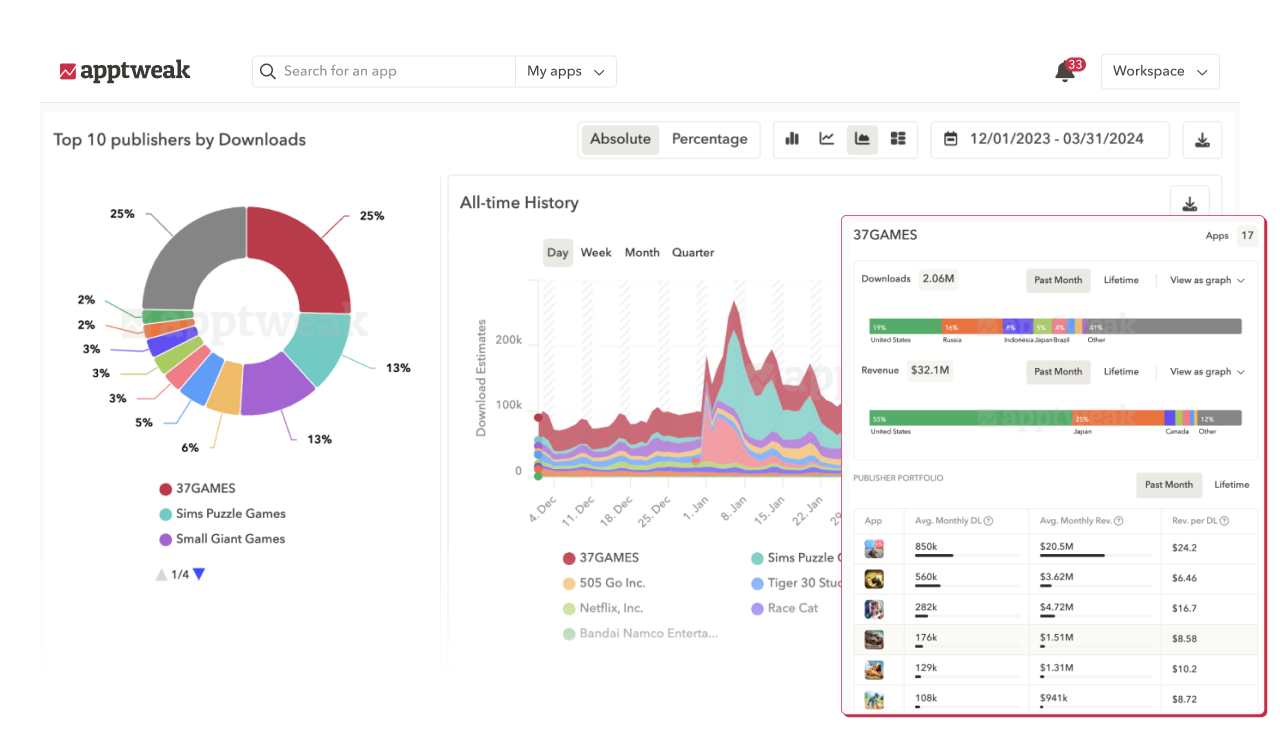Select Absolute value mode
1280x732 pixels.
(620, 139)
